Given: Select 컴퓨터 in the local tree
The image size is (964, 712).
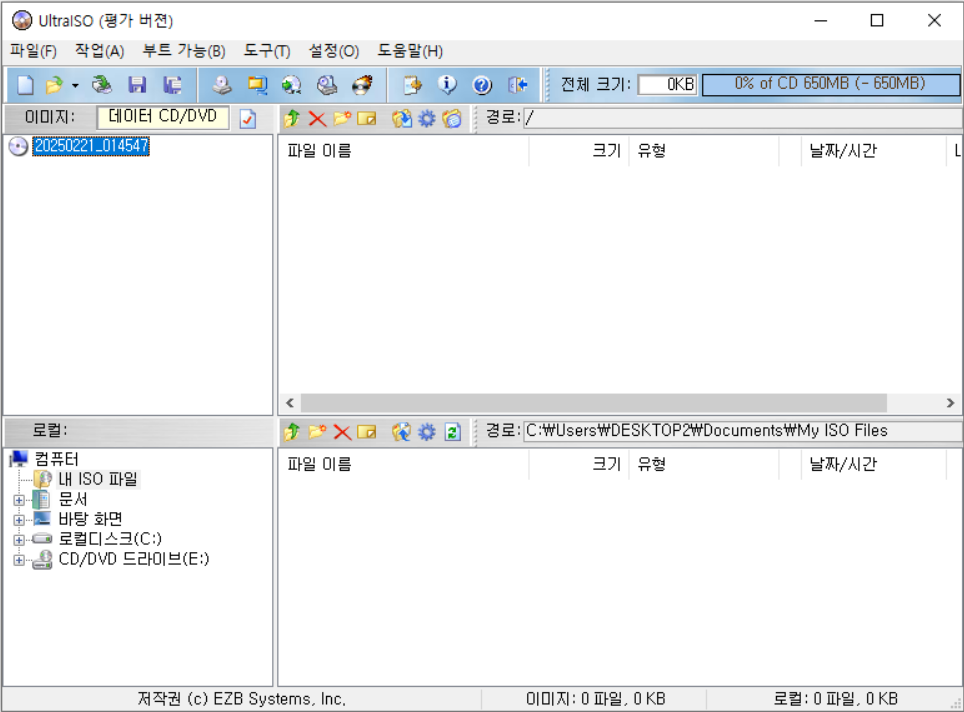Looking at the screenshot, I should pyautogui.click(x=56, y=459).
